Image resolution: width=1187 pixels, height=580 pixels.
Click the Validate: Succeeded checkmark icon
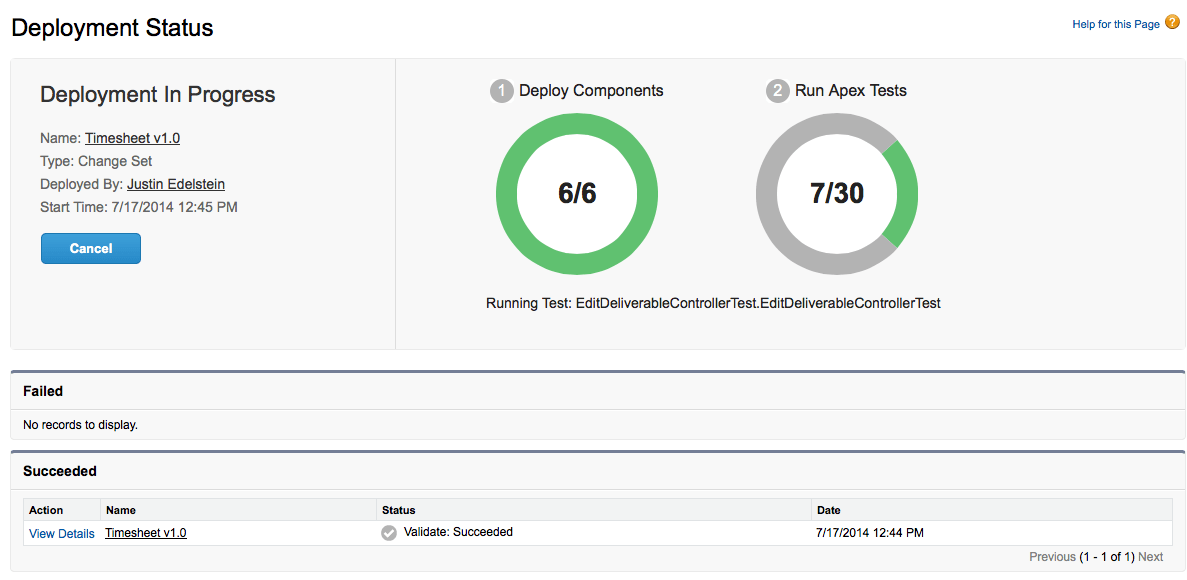click(x=388, y=532)
